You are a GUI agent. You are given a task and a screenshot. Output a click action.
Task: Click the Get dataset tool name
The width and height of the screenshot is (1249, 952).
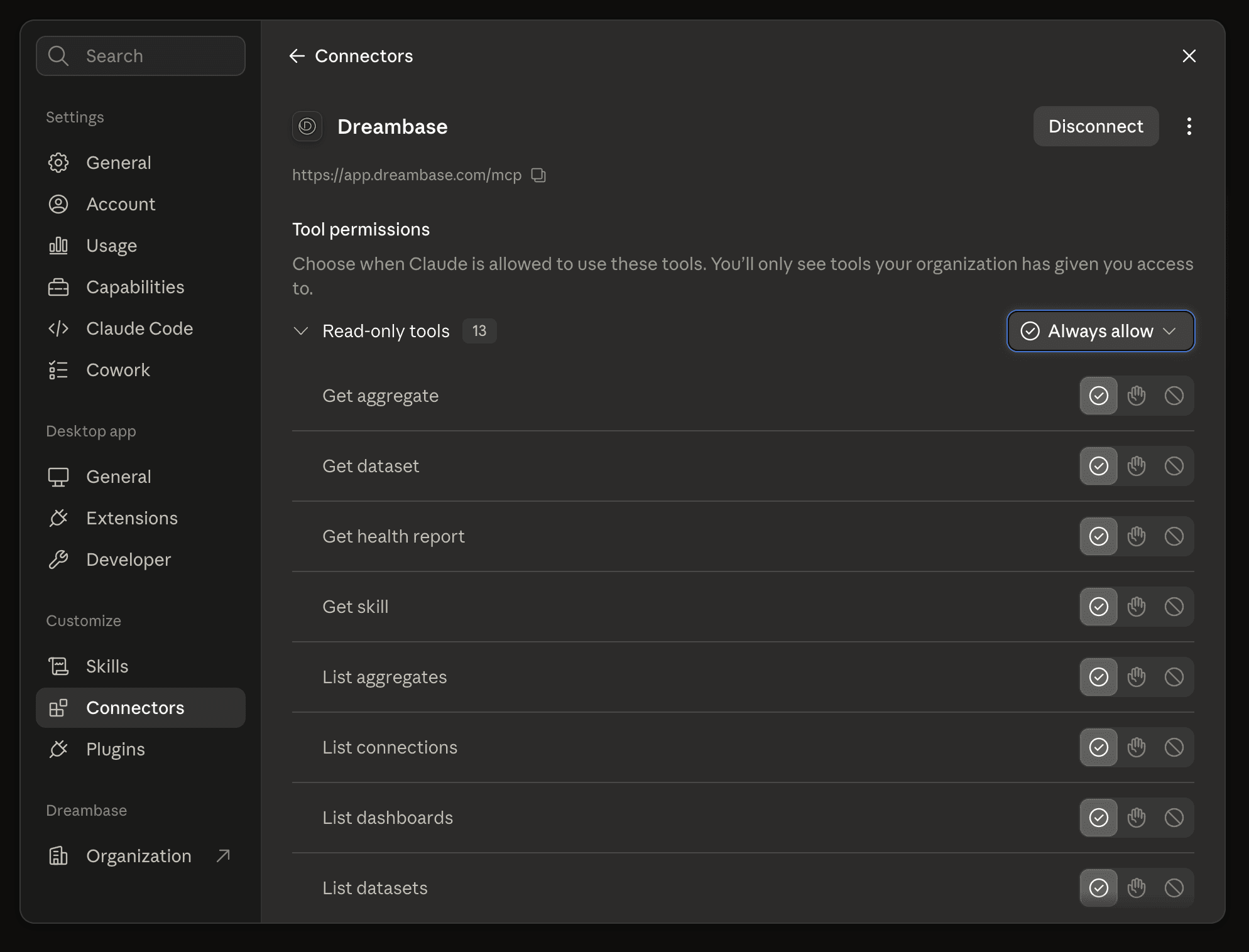pos(371,466)
